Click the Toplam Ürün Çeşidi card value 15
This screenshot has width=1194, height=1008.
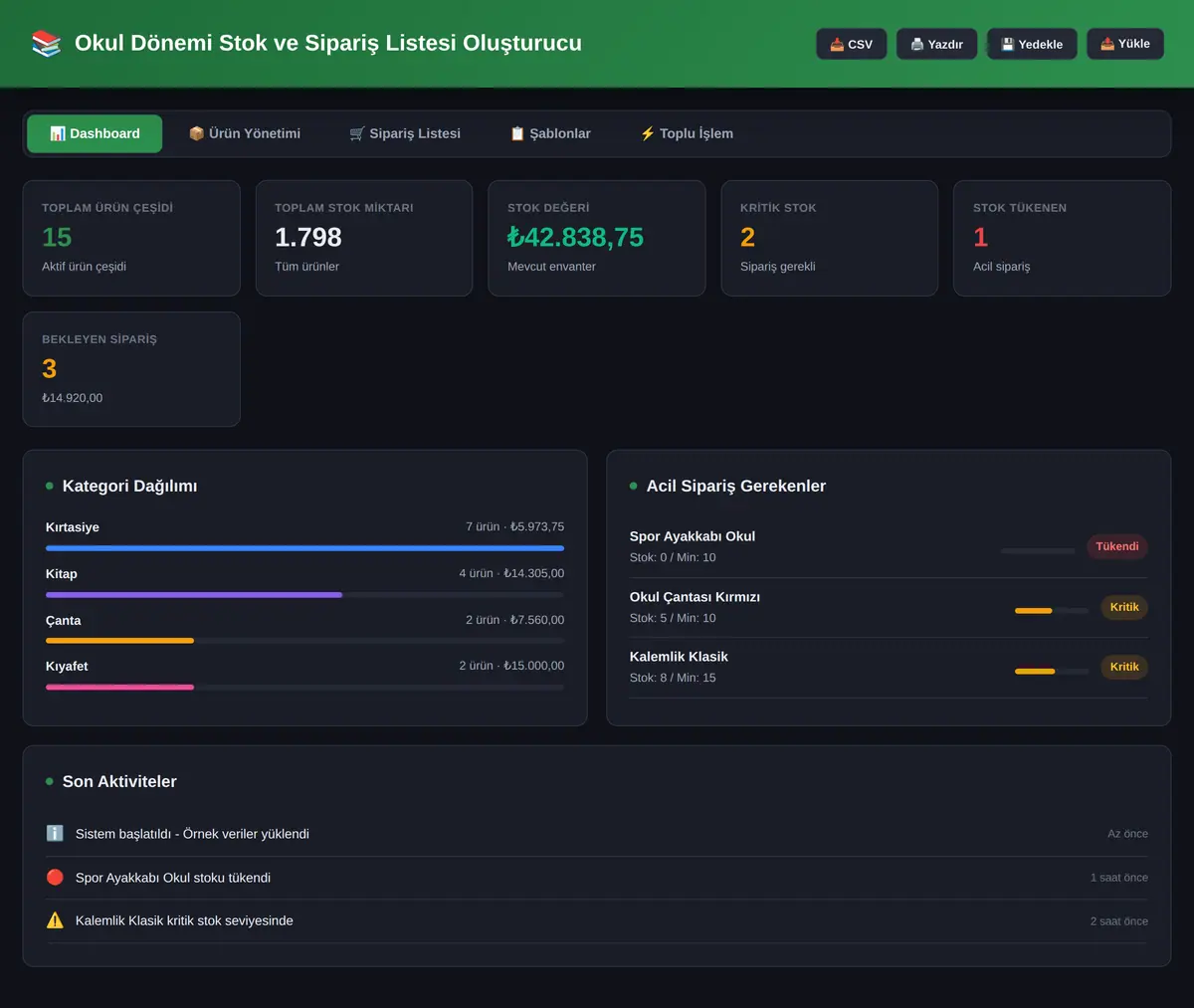[57, 237]
